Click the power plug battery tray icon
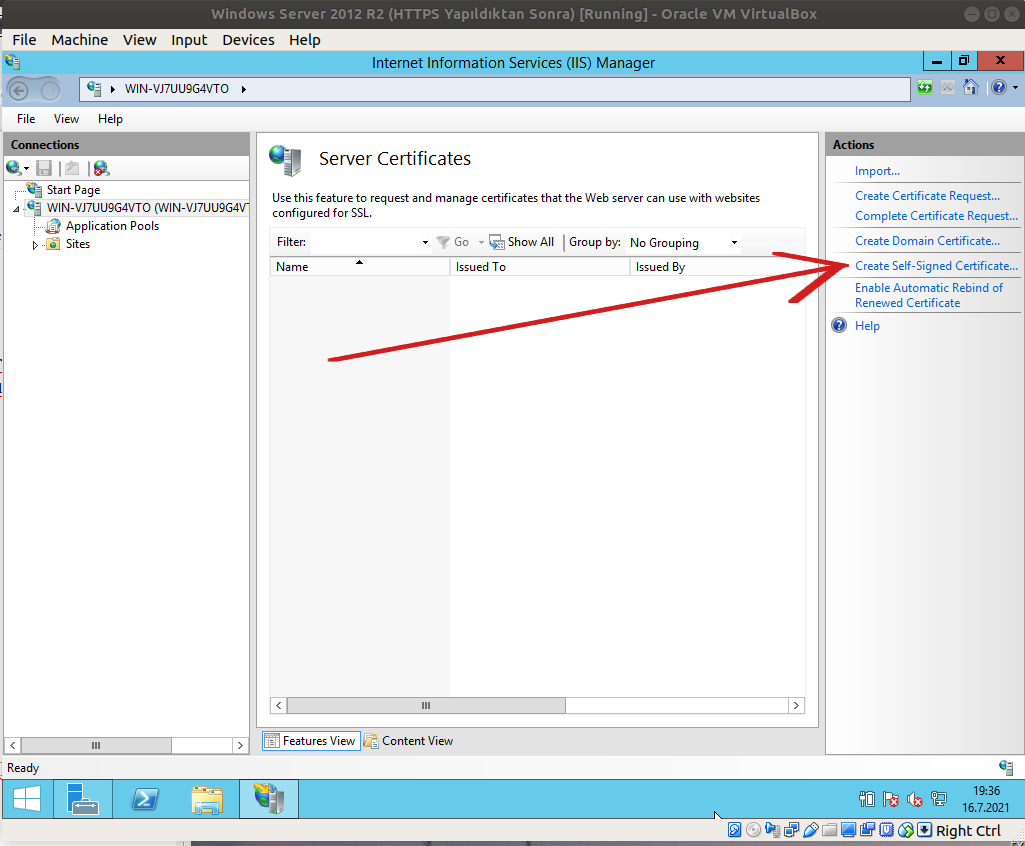This screenshot has width=1025, height=846. click(x=867, y=799)
